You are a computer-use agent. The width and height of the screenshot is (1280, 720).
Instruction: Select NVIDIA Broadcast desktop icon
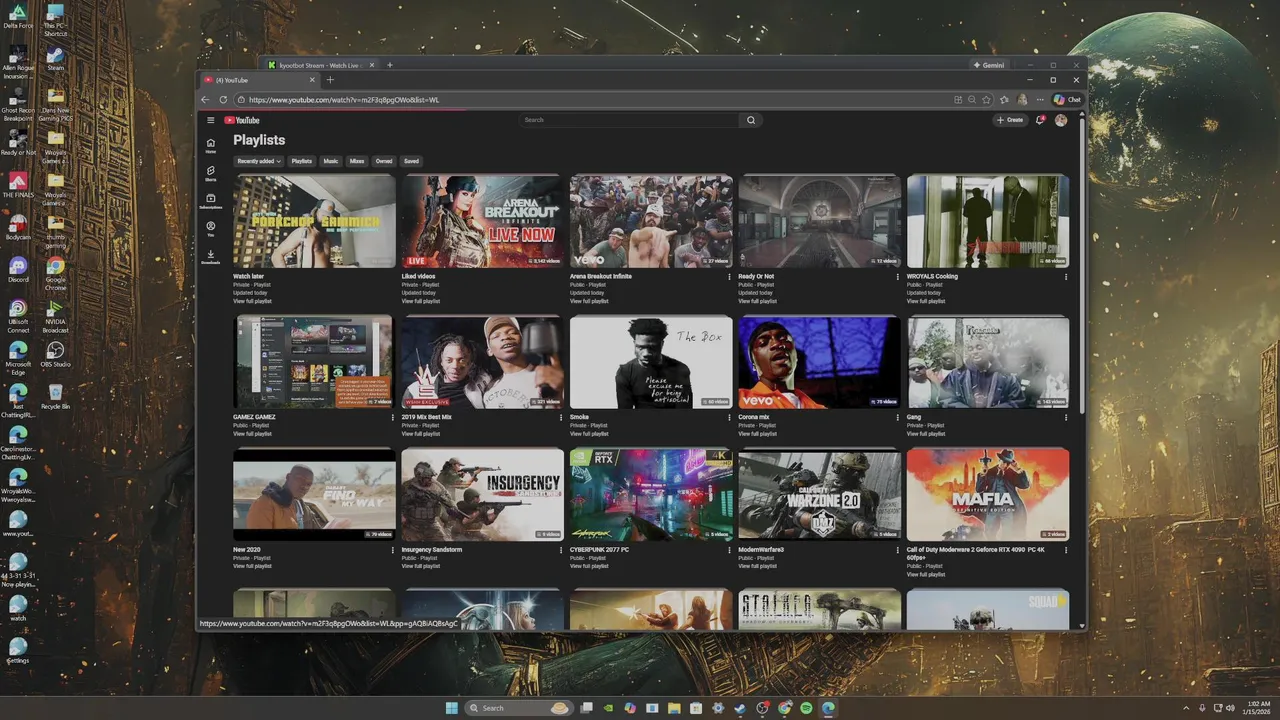click(x=56, y=316)
